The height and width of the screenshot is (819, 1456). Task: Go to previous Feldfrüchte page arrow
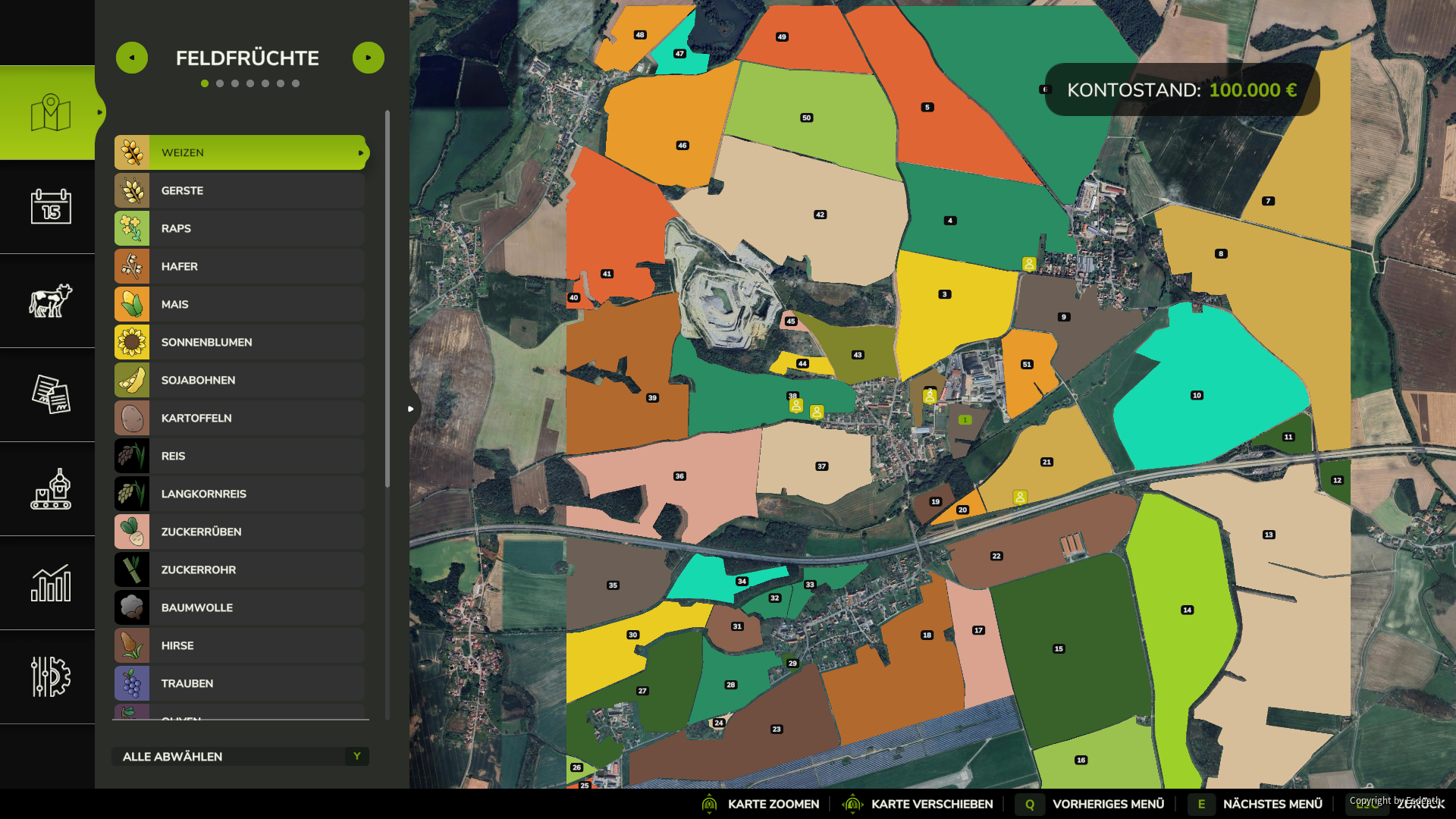click(132, 58)
